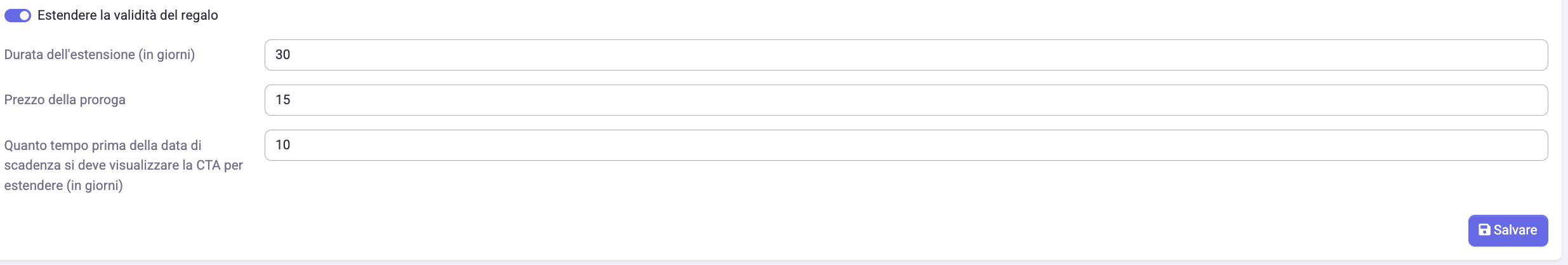Click the word regalo in the toggle label
Screen dimensions: 1568x265
pos(200,16)
